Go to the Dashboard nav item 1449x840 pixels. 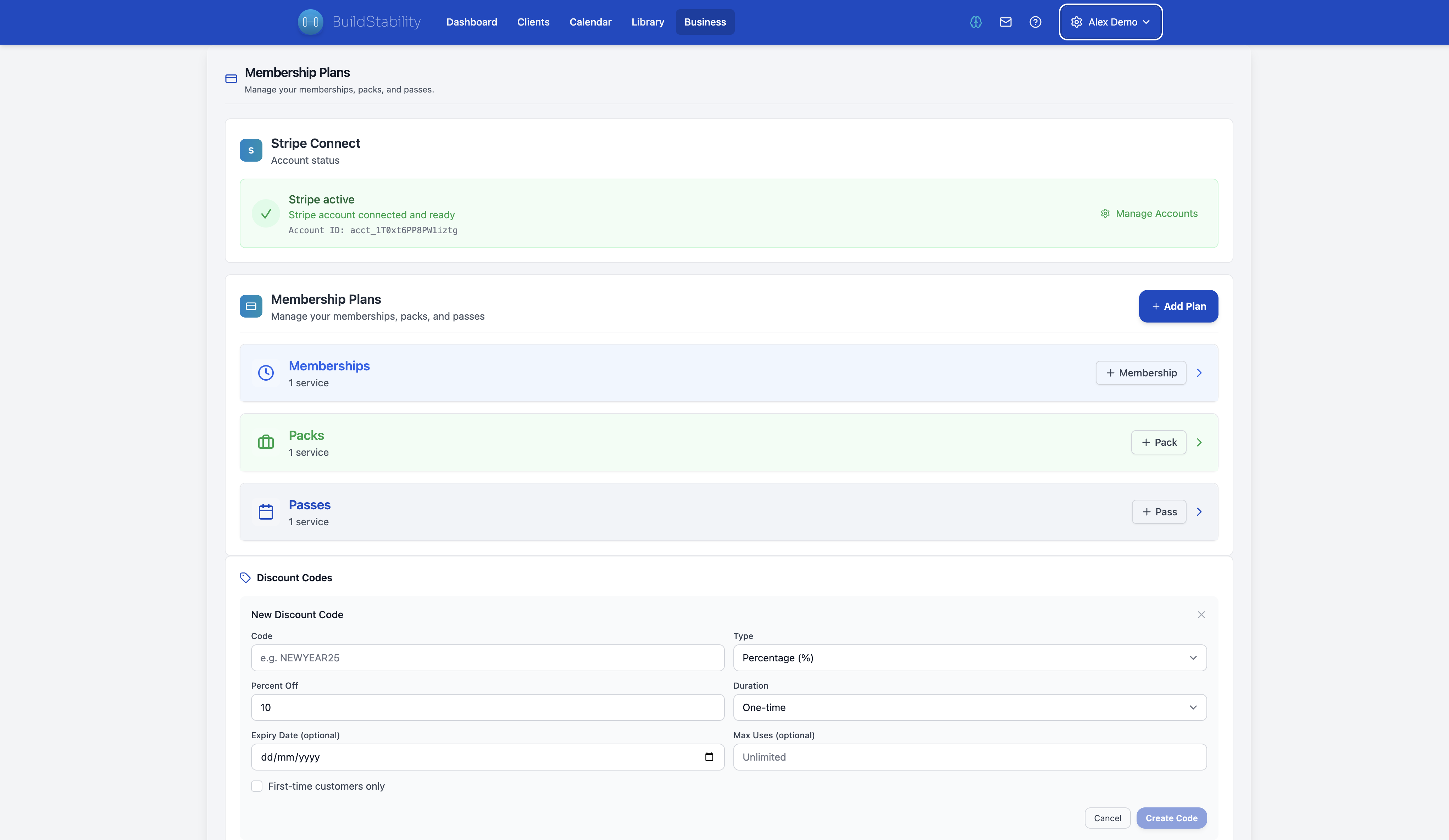pos(472,22)
